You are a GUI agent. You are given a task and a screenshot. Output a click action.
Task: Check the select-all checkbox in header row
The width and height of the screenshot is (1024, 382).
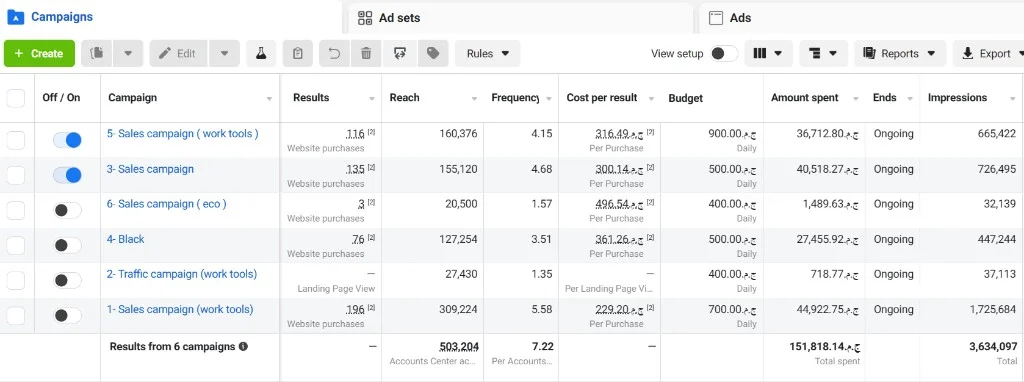pos(16,98)
